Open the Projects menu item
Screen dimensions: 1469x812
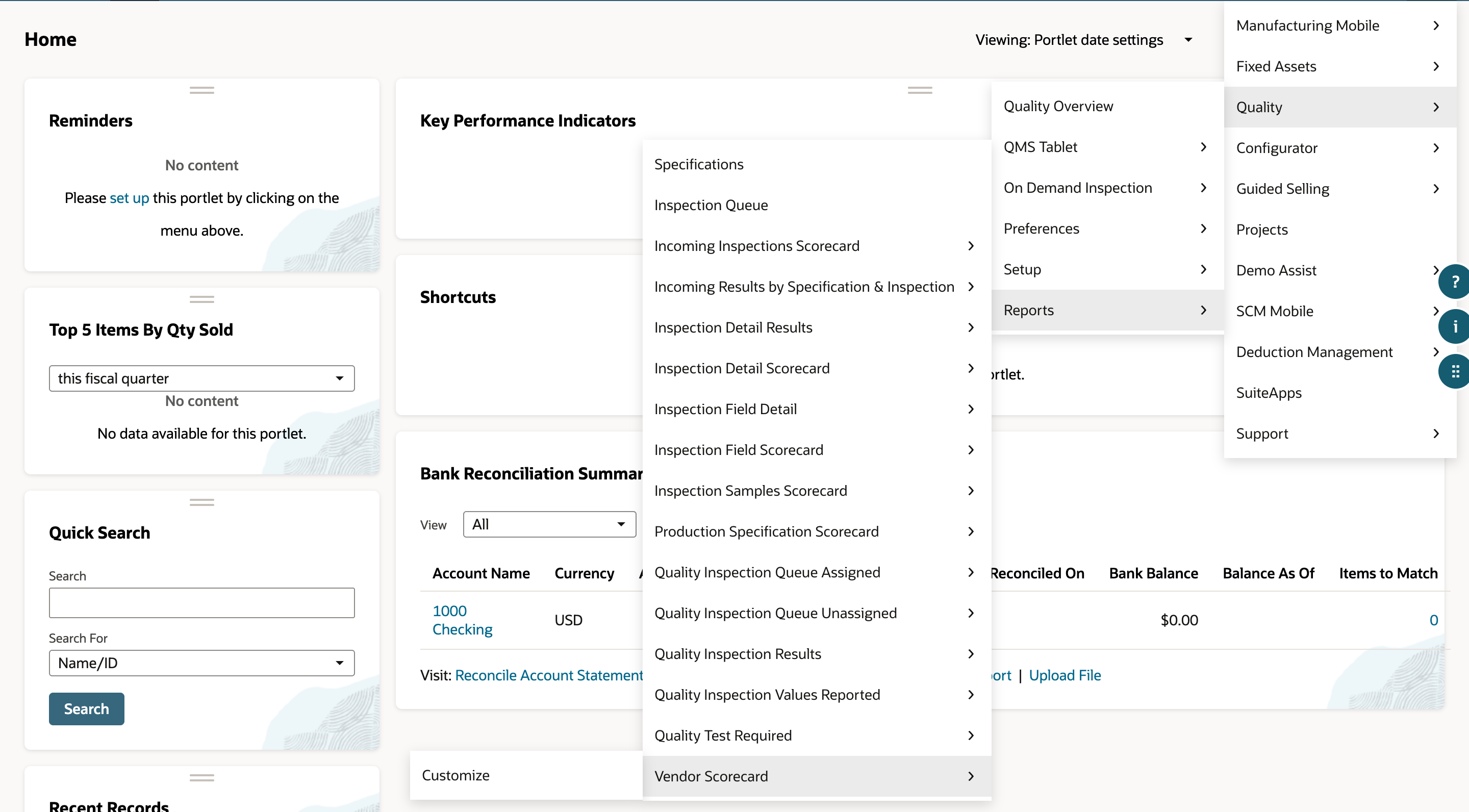pyautogui.click(x=1340, y=230)
